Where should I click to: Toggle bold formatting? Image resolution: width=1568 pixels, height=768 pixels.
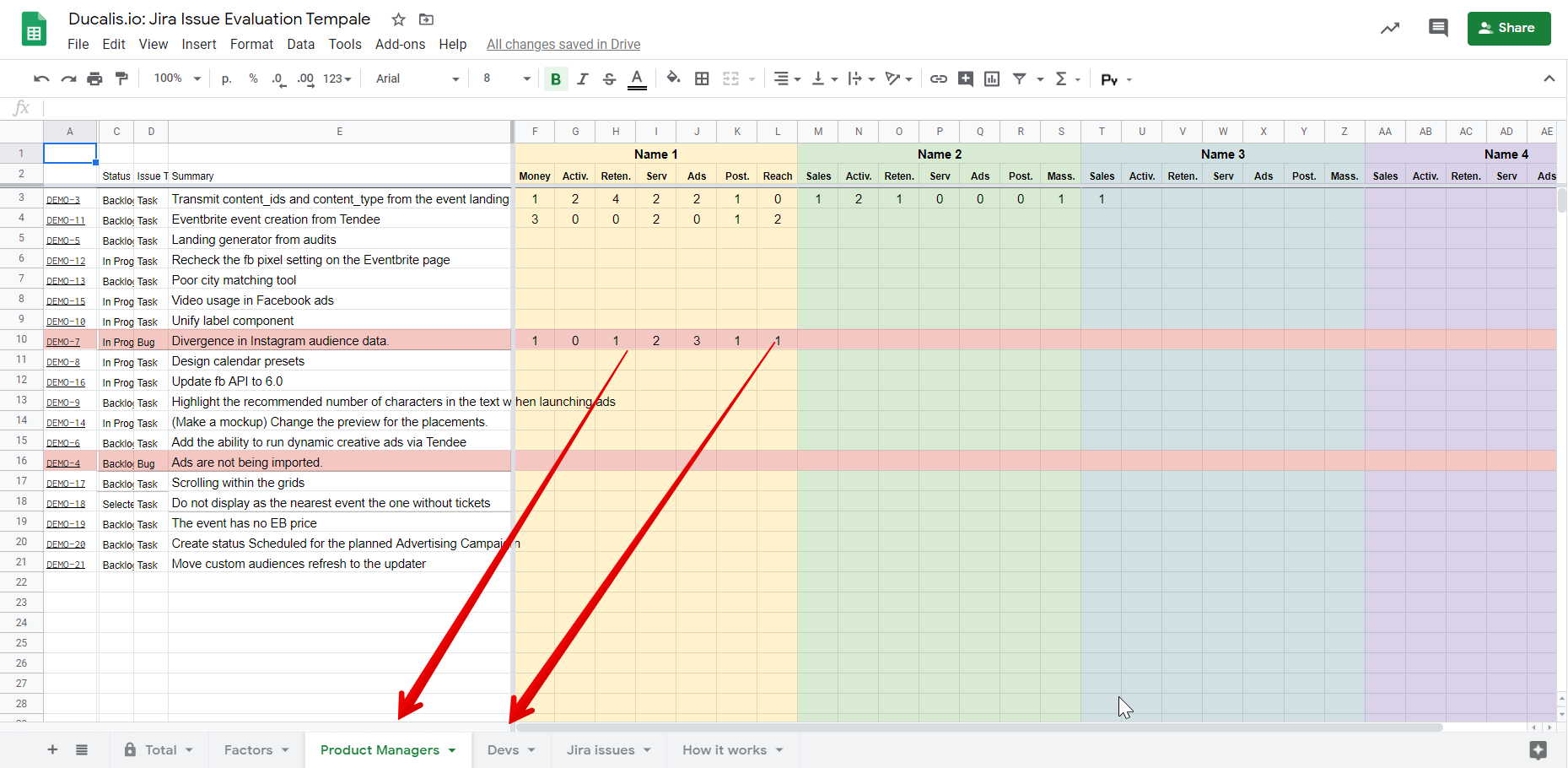point(556,78)
